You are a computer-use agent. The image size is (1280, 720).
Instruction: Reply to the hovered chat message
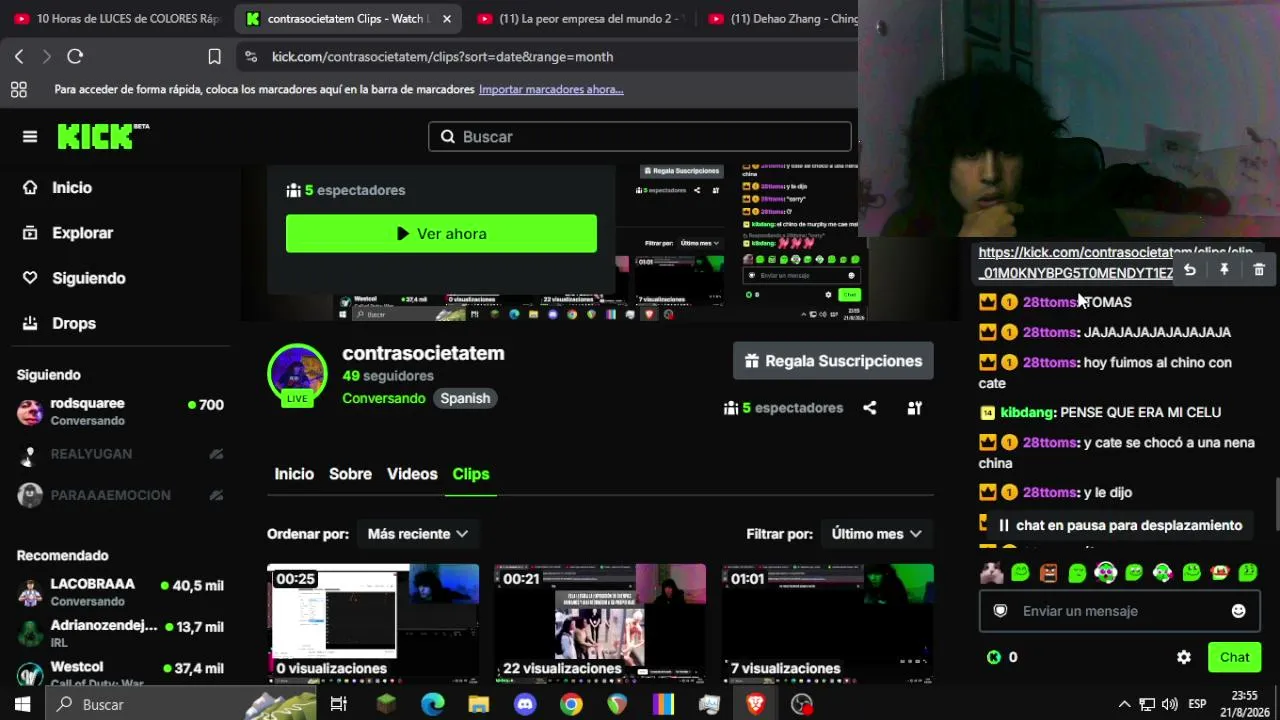tap(1189, 270)
